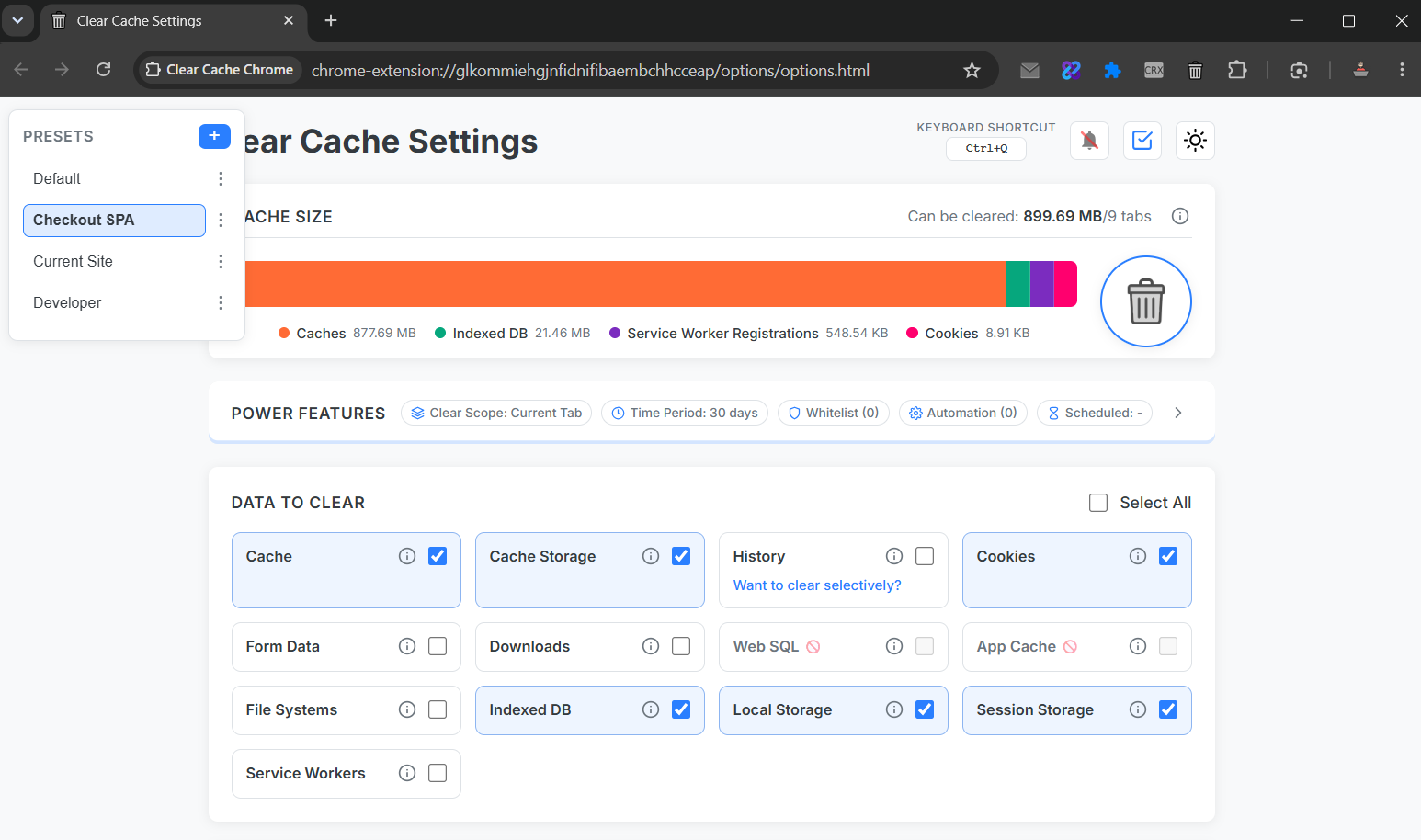Show info for Web SQL item
Image resolution: width=1421 pixels, height=840 pixels.
[894, 646]
